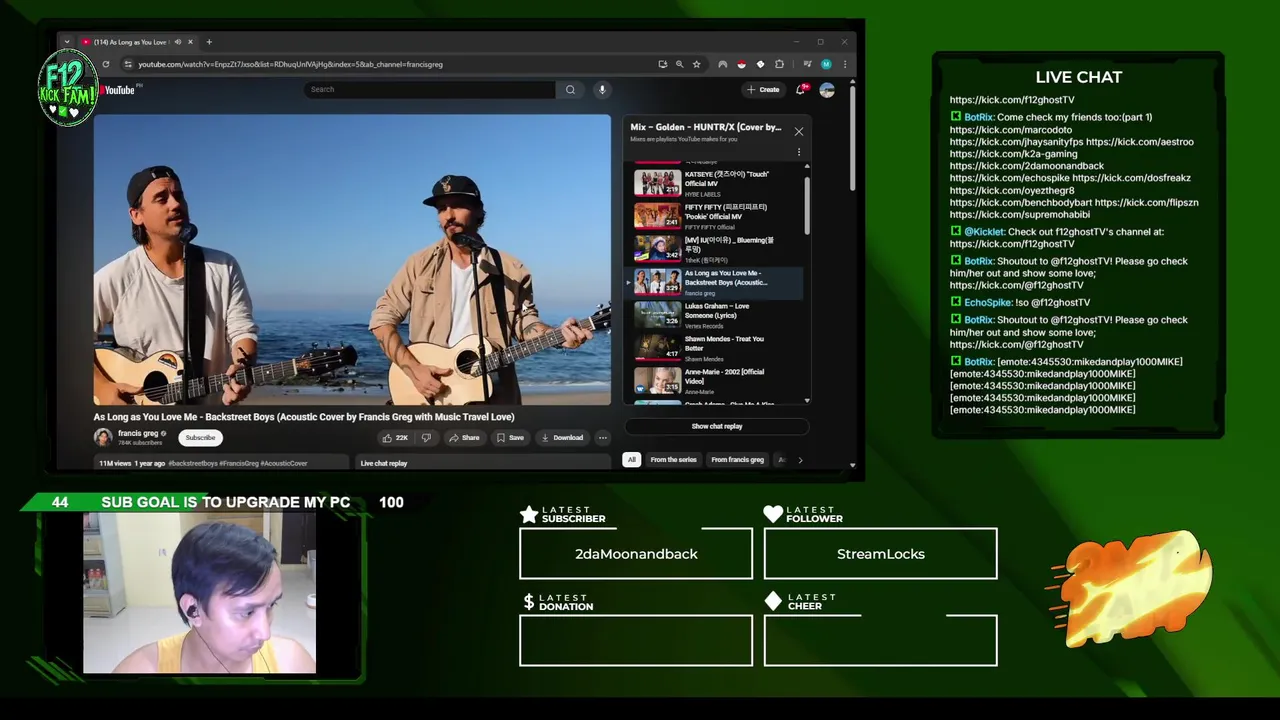Viewport: 1280px width, 720px height.
Task: Open the browser tab search dropdown arrow
Action: click(67, 42)
